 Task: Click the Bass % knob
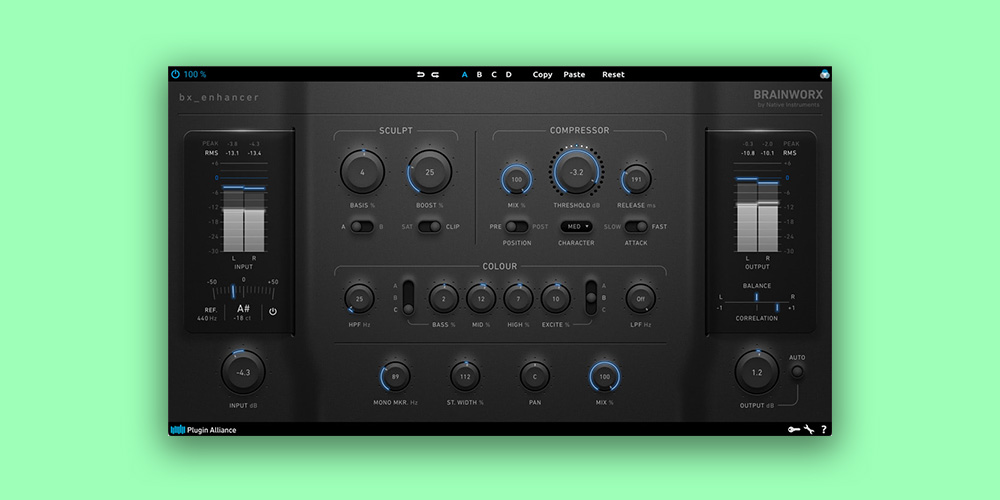(444, 298)
